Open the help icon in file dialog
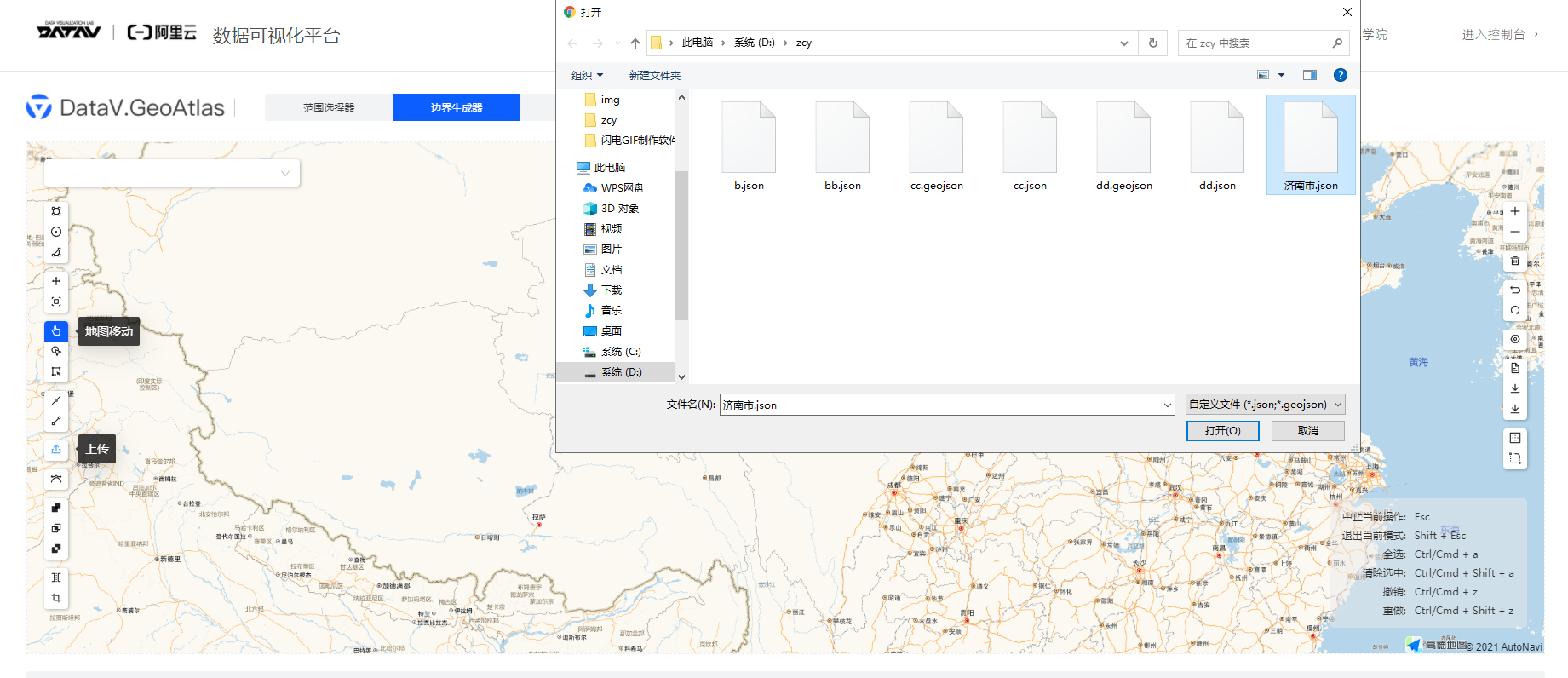 pyautogui.click(x=1341, y=75)
